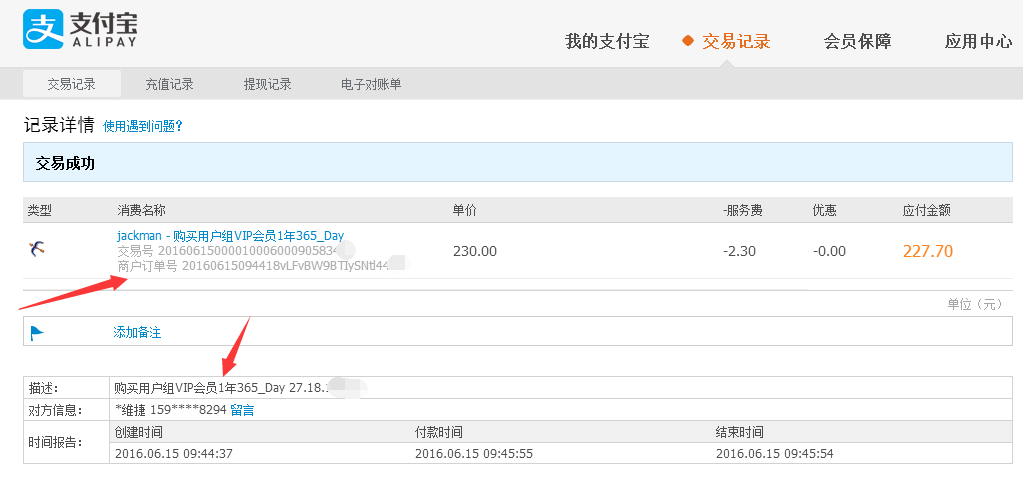Click the orange diamond beside 交易记录
1023x488 pixels.
click(x=687, y=41)
